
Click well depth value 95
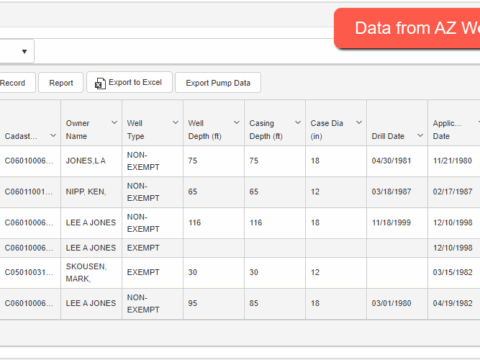click(x=193, y=304)
